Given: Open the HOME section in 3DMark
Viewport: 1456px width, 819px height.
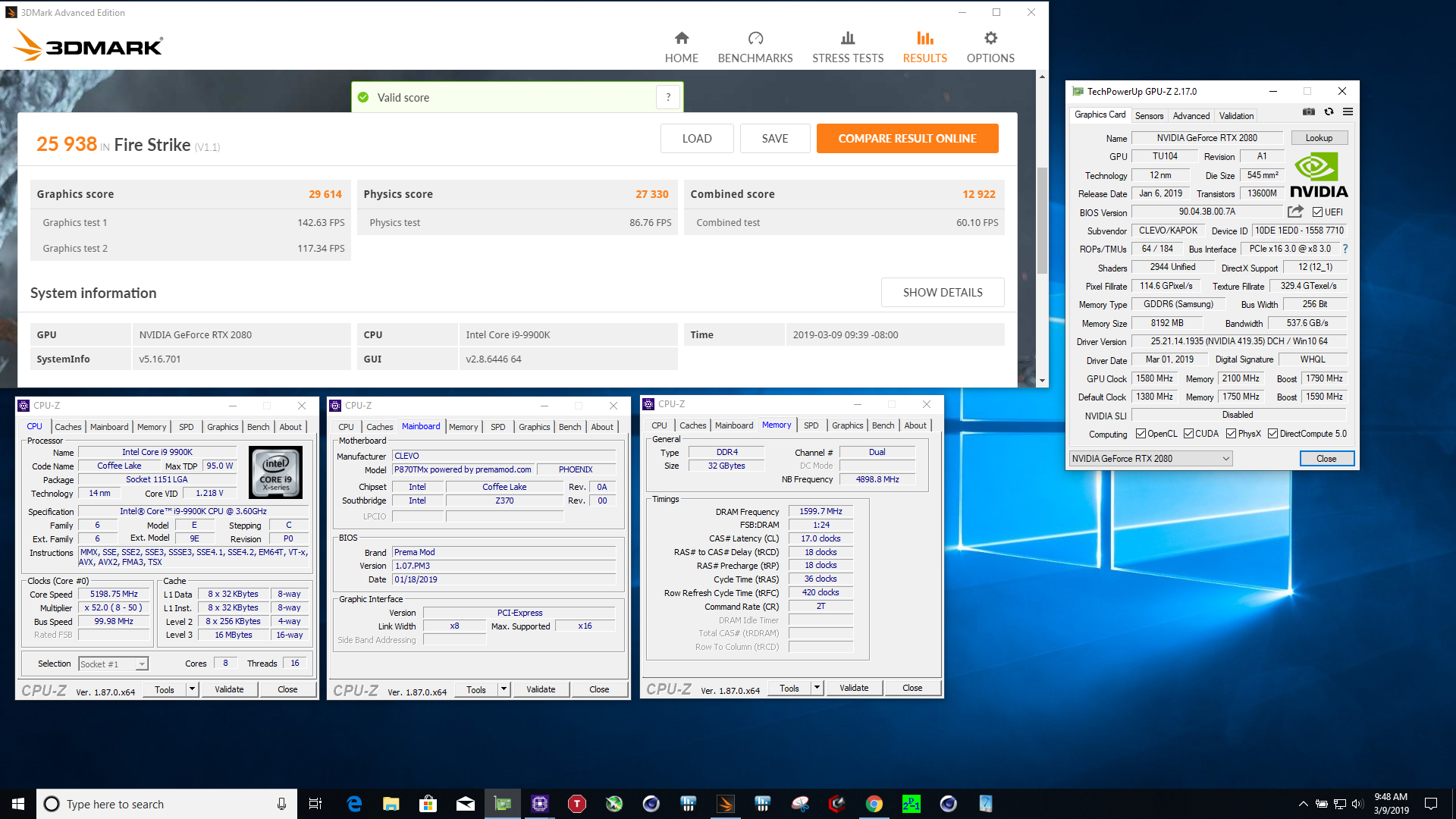Looking at the screenshot, I should click(x=681, y=47).
